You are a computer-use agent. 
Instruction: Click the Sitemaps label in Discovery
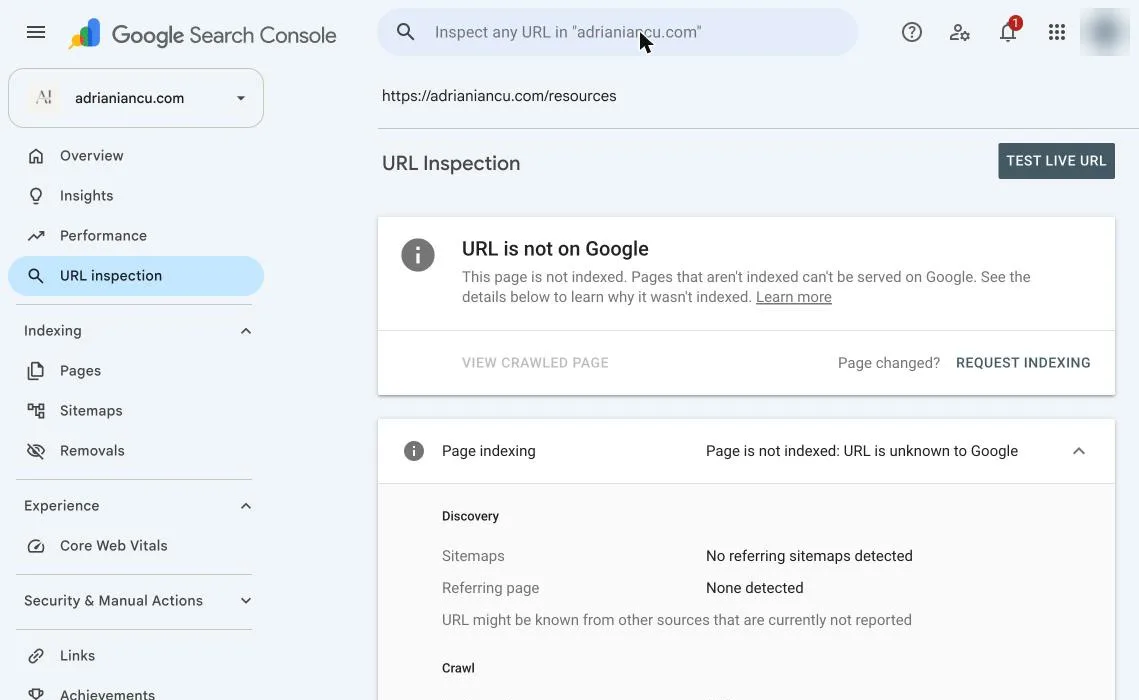click(x=473, y=556)
